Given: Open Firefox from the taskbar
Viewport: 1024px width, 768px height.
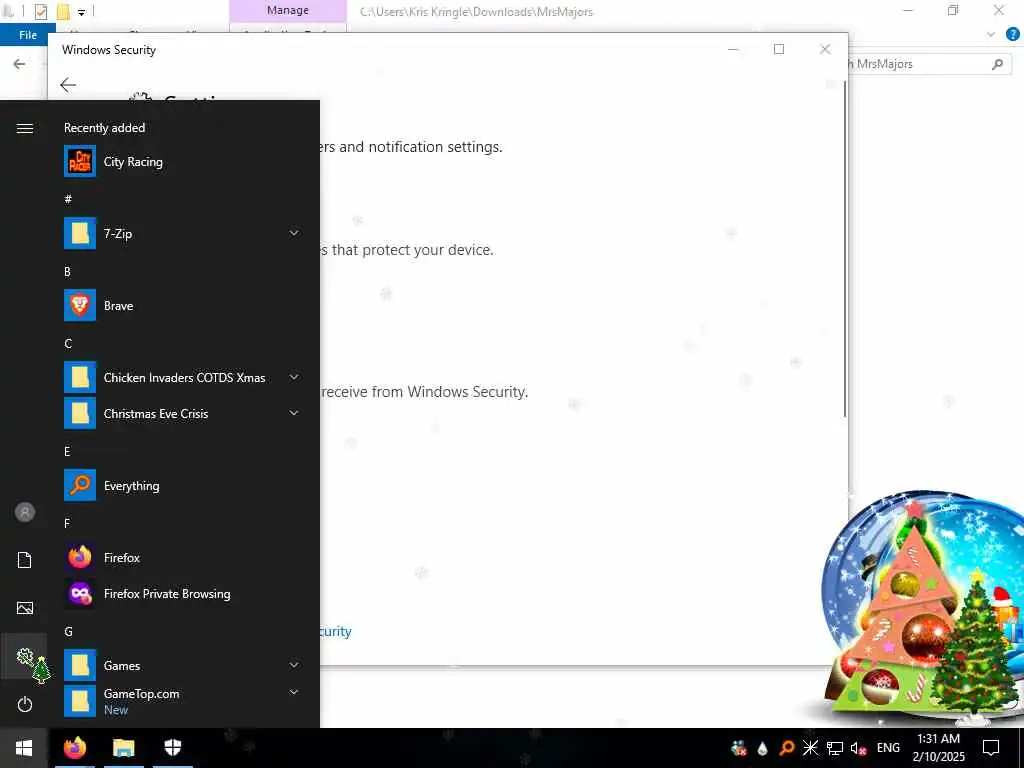Looking at the screenshot, I should pyautogui.click(x=74, y=748).
